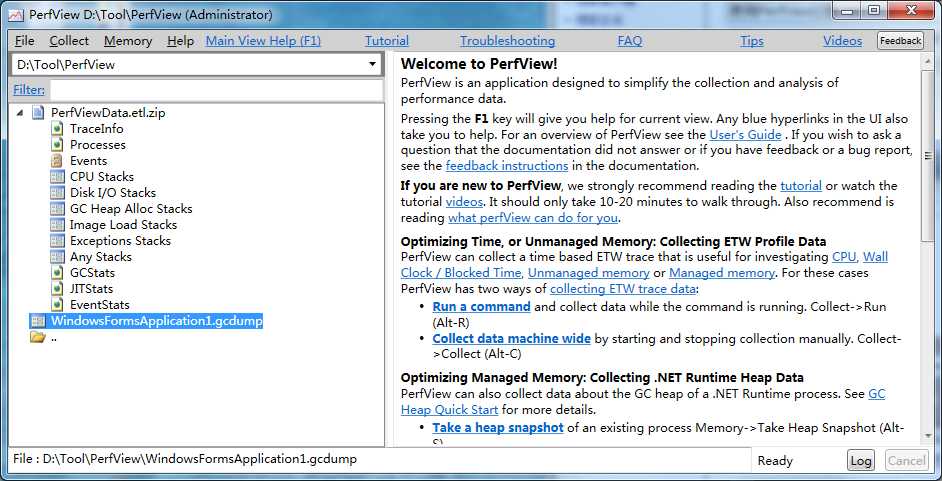Open the Troubleshooting link
This screenshot has height=481, width=942.
tap(508, 41)
